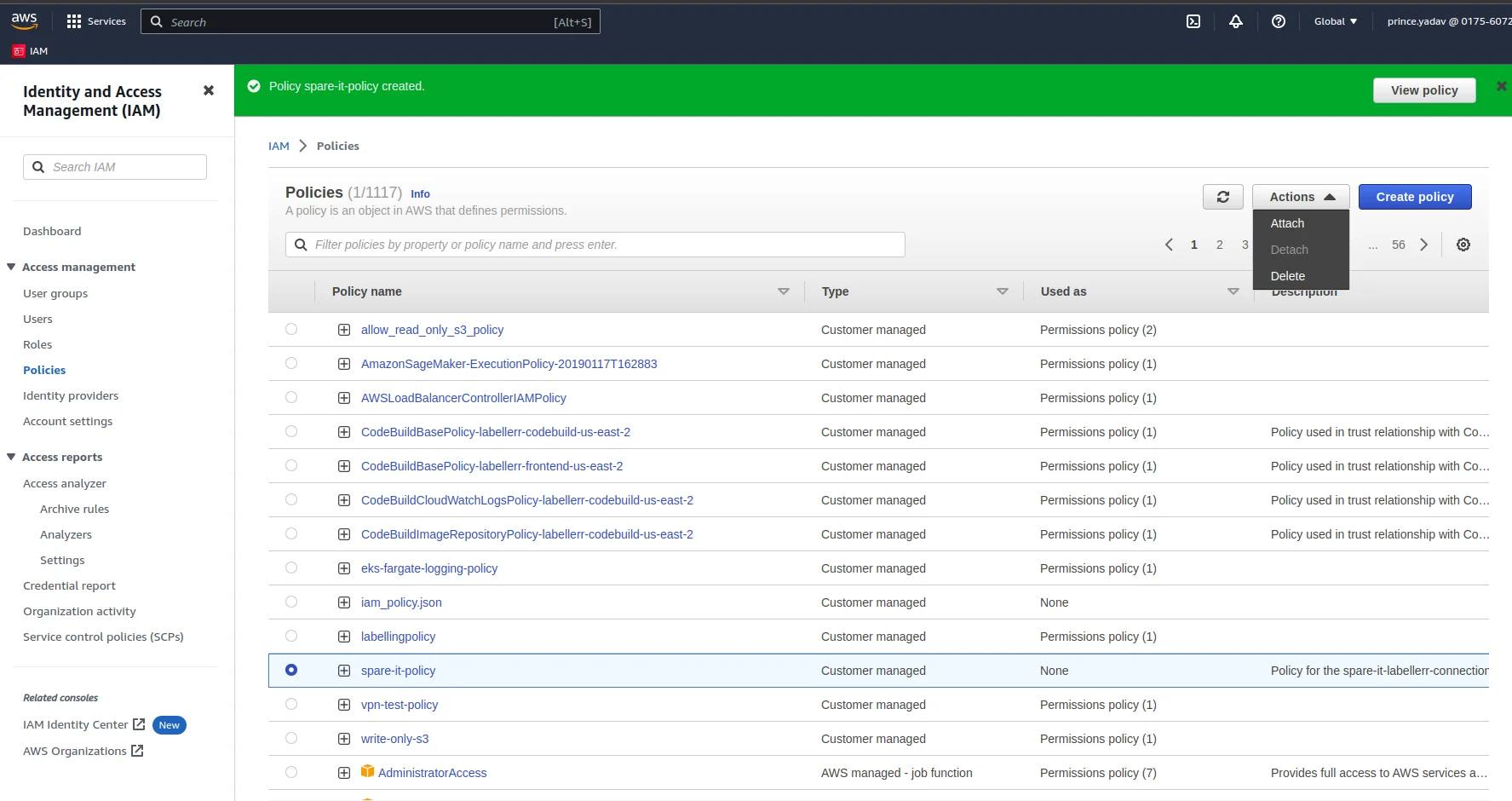Collapse the Actions dropdown
1512x801 pixels.
tap(1301, 197)
